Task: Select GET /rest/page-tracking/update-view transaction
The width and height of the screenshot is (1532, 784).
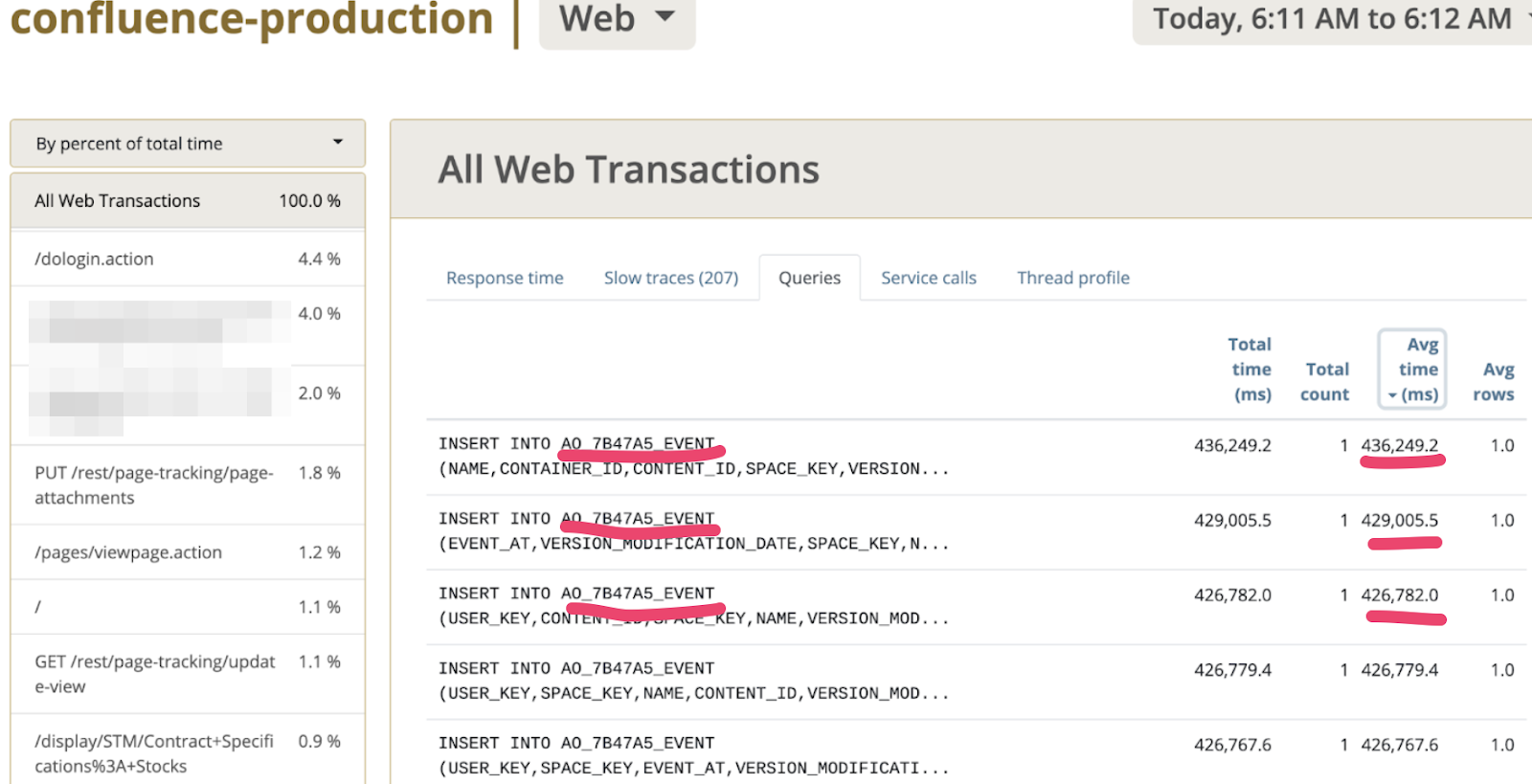Action: tap(188, 674)
